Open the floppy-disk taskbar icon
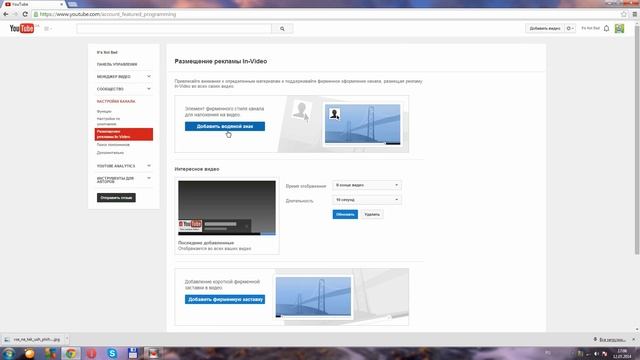 pyautogui.click(x=133, y=353)
